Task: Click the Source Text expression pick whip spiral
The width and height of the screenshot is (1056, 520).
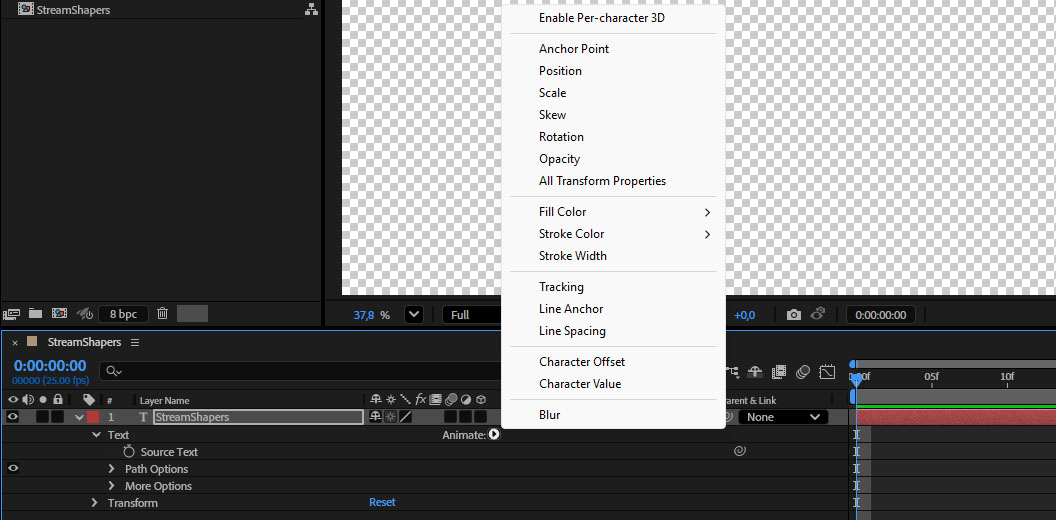Action: coord(739,452)
